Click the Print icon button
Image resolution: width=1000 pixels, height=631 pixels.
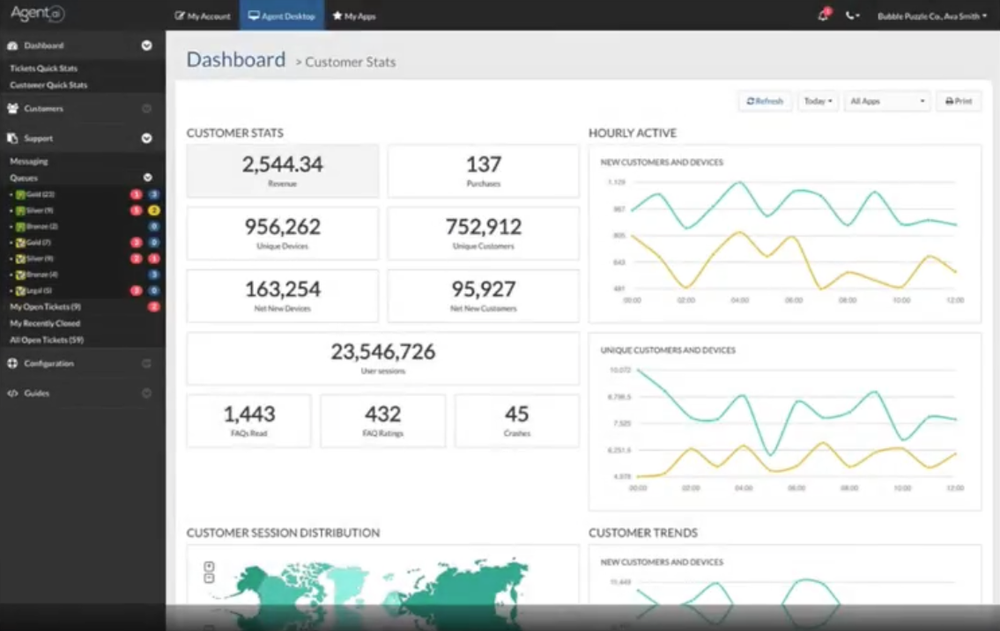947,101
